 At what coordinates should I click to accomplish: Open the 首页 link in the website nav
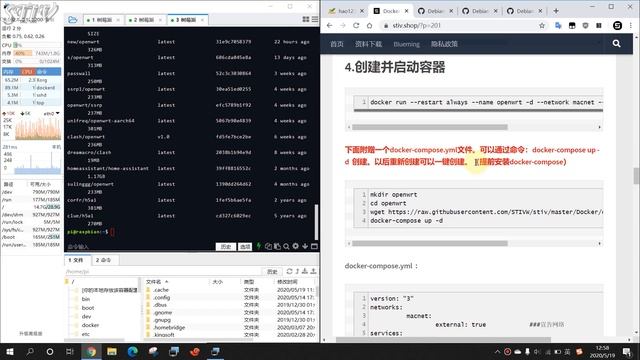(x=336, y=44)
